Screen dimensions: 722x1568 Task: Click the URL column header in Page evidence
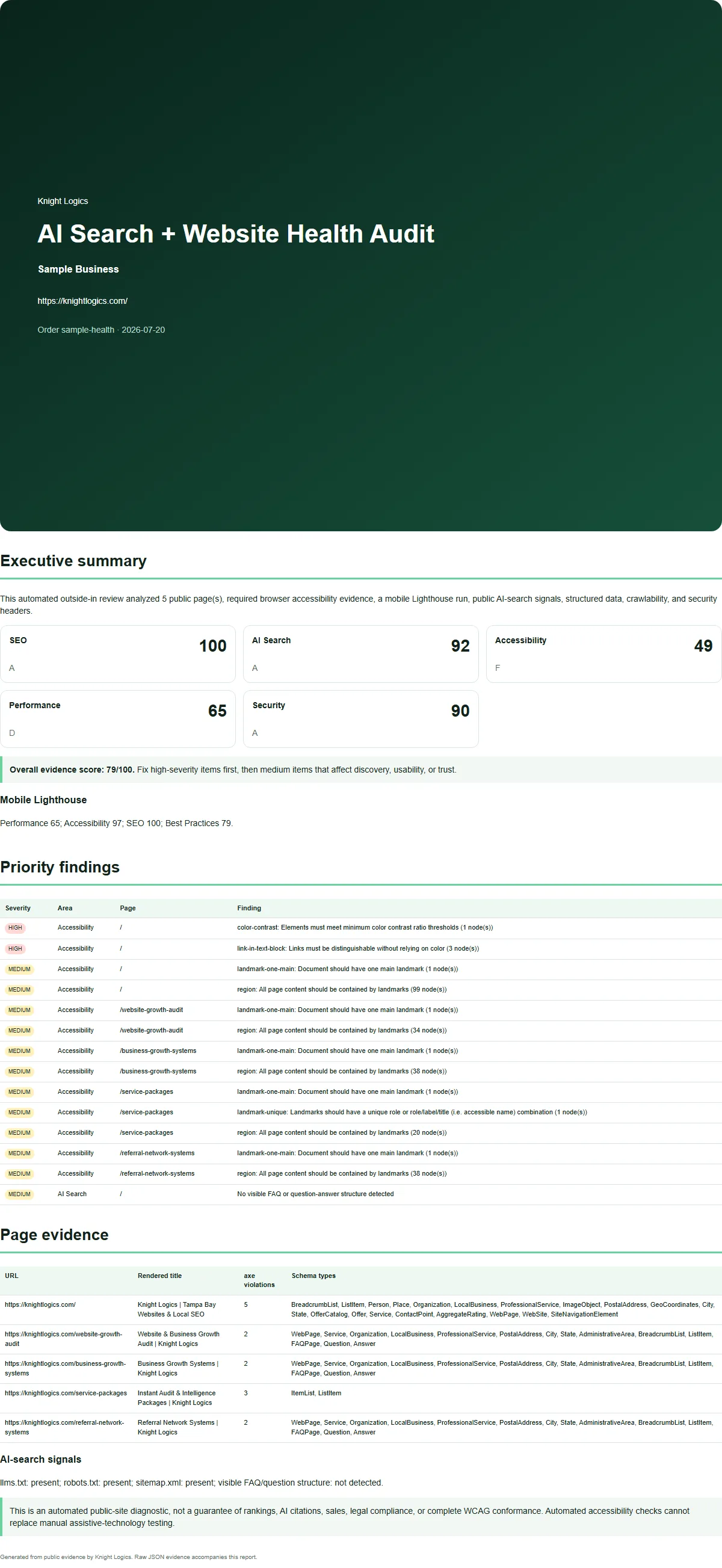11,1276
